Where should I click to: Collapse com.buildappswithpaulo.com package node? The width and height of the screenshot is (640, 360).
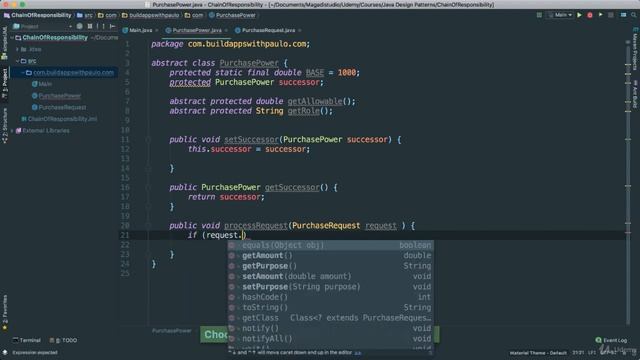click(x=23, y=73)
